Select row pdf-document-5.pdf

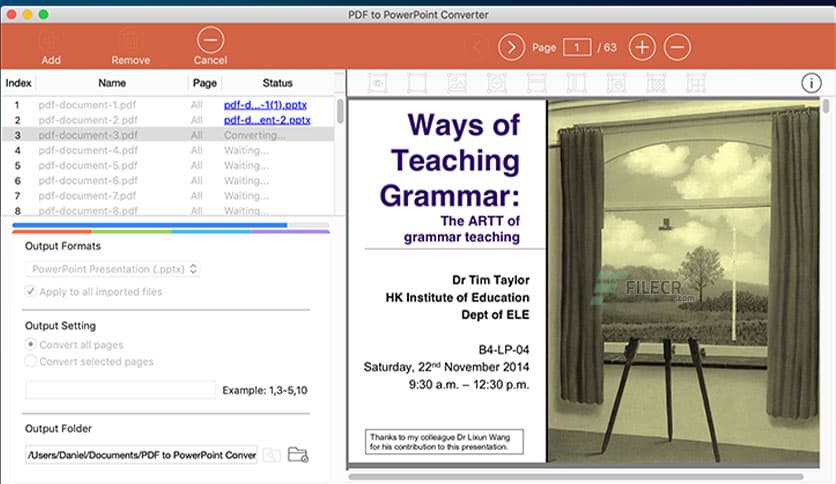[168, 165]
